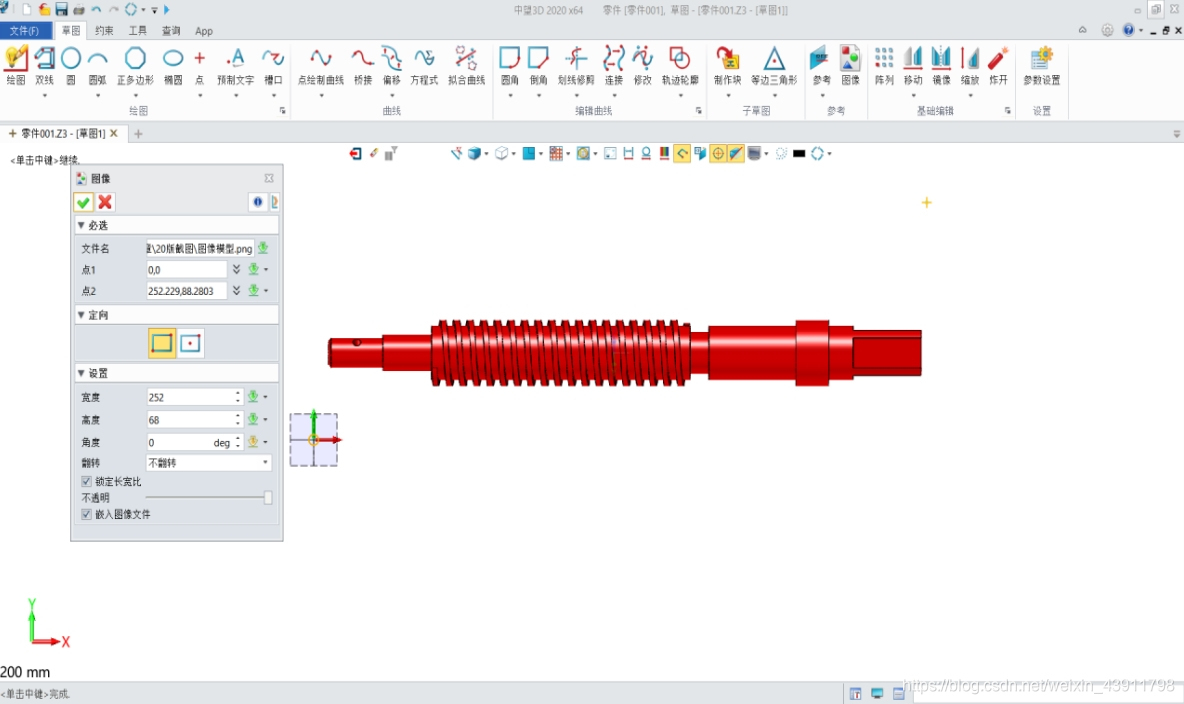The width and height of the screenshot is (1184, 704).
Task: Select the 缩放 scale tool
Action: tap(970, 66)
